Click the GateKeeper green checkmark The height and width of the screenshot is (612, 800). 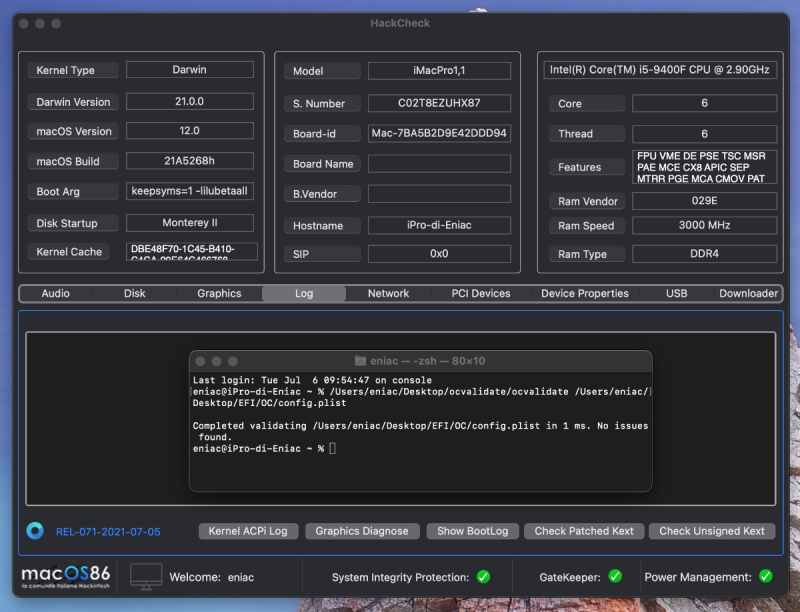pos(615,577)
